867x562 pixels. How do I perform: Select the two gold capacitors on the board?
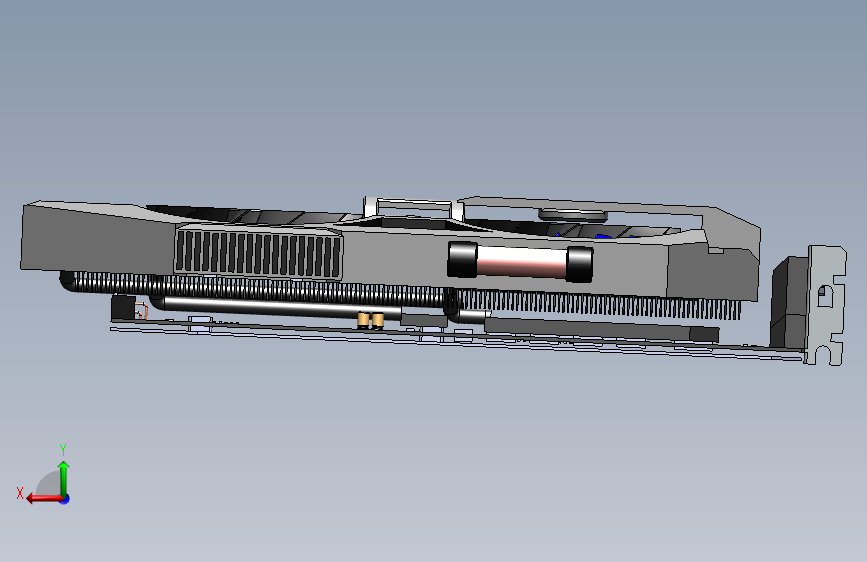pos(370,320)
